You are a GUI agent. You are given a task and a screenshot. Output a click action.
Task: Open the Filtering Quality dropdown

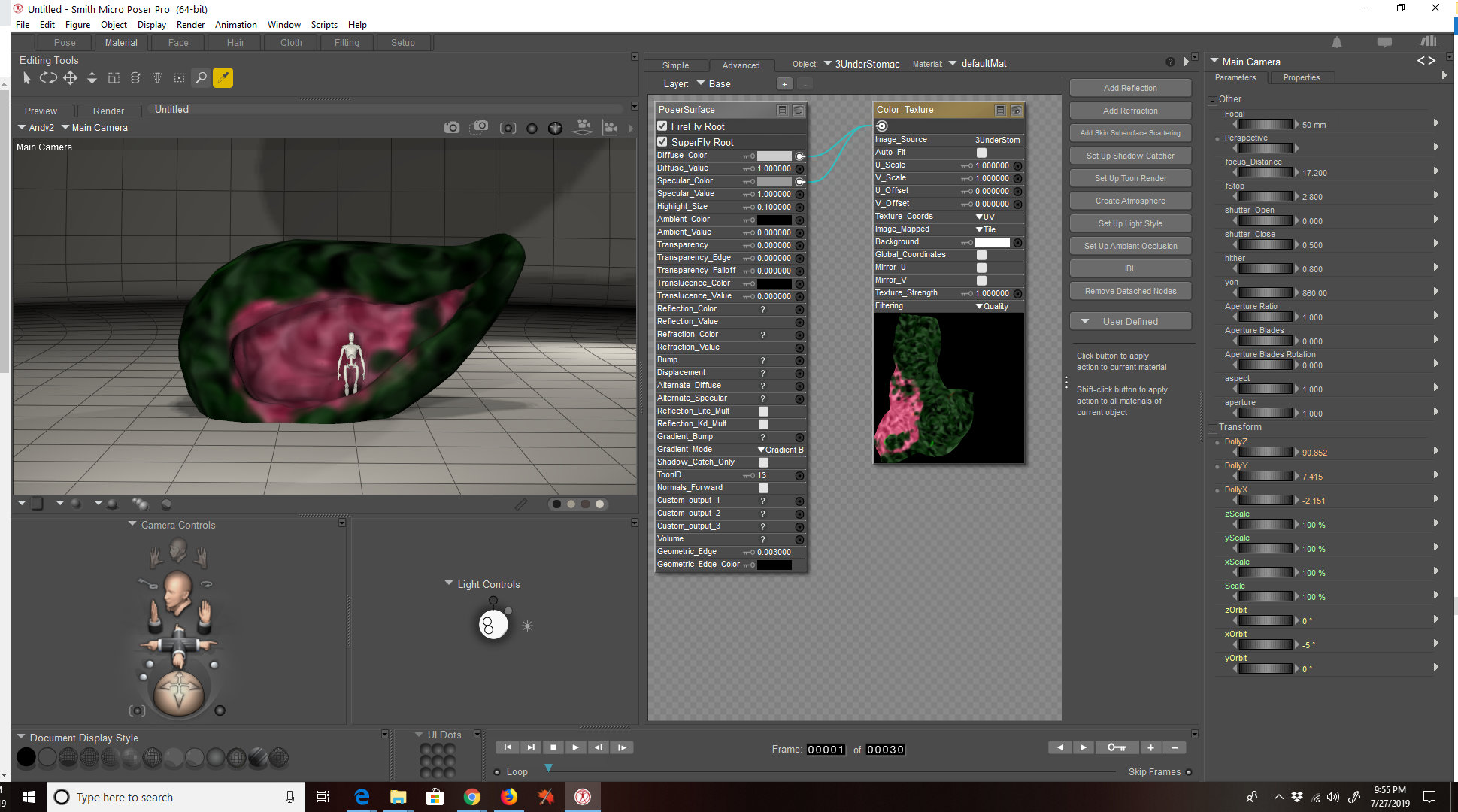[992, 306]
